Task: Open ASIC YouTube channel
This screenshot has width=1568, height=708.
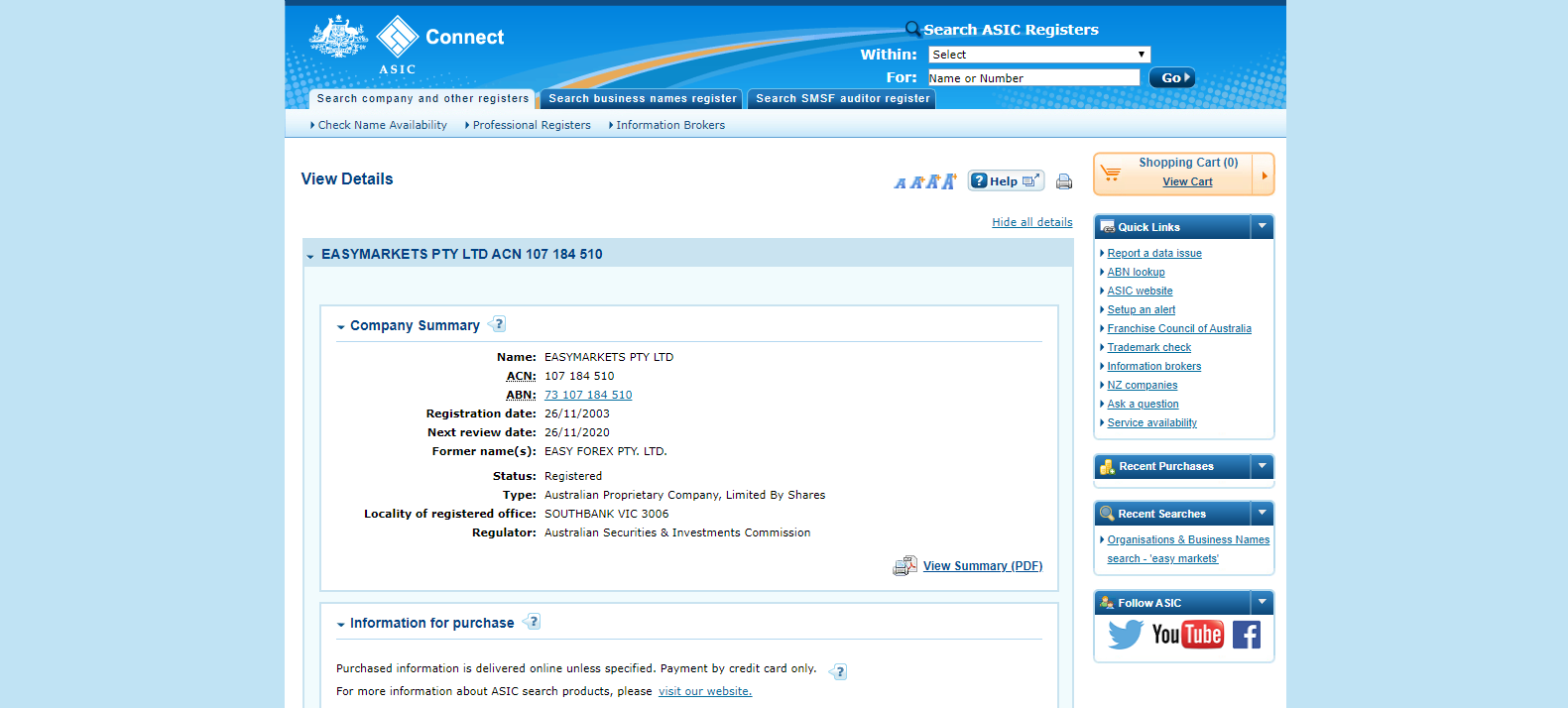Action: tap(1187, 635)
